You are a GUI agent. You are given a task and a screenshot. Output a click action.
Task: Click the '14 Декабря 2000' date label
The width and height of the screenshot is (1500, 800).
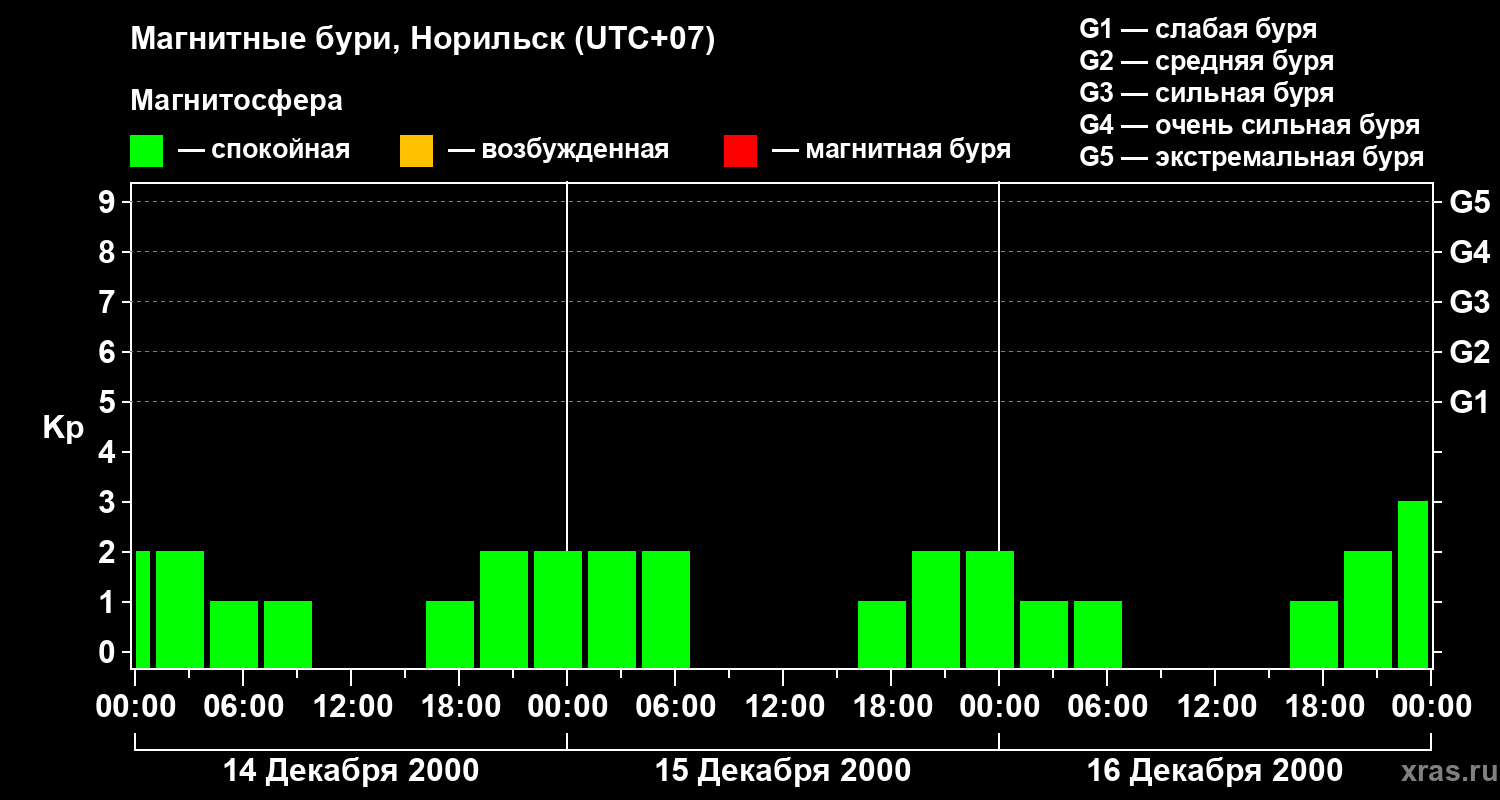click(x=351, y=771)
